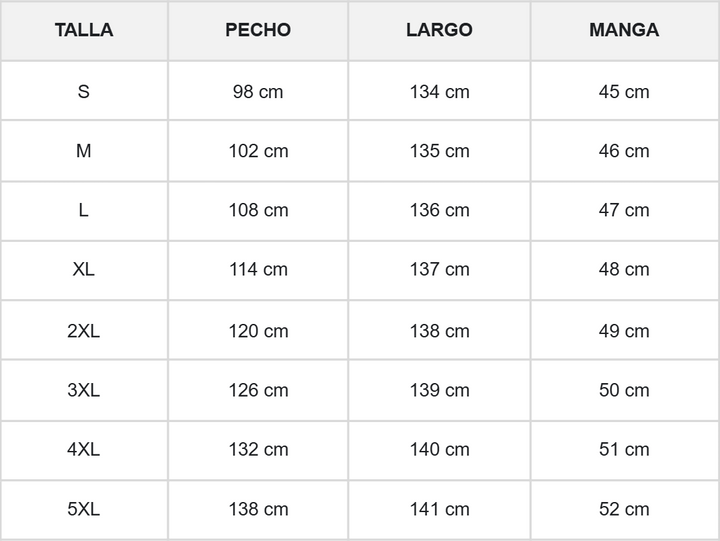Click the LARGO column header
720x541 pixels.
(x=439, y=30)
